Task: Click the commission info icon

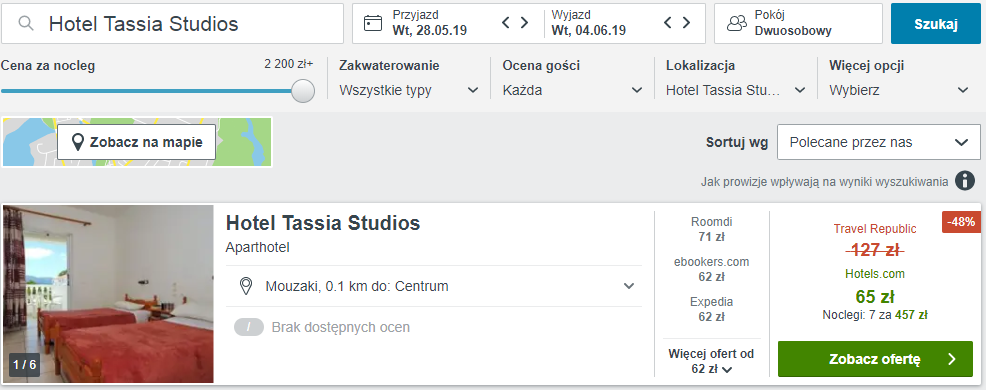Action: (x=965, y=181)
